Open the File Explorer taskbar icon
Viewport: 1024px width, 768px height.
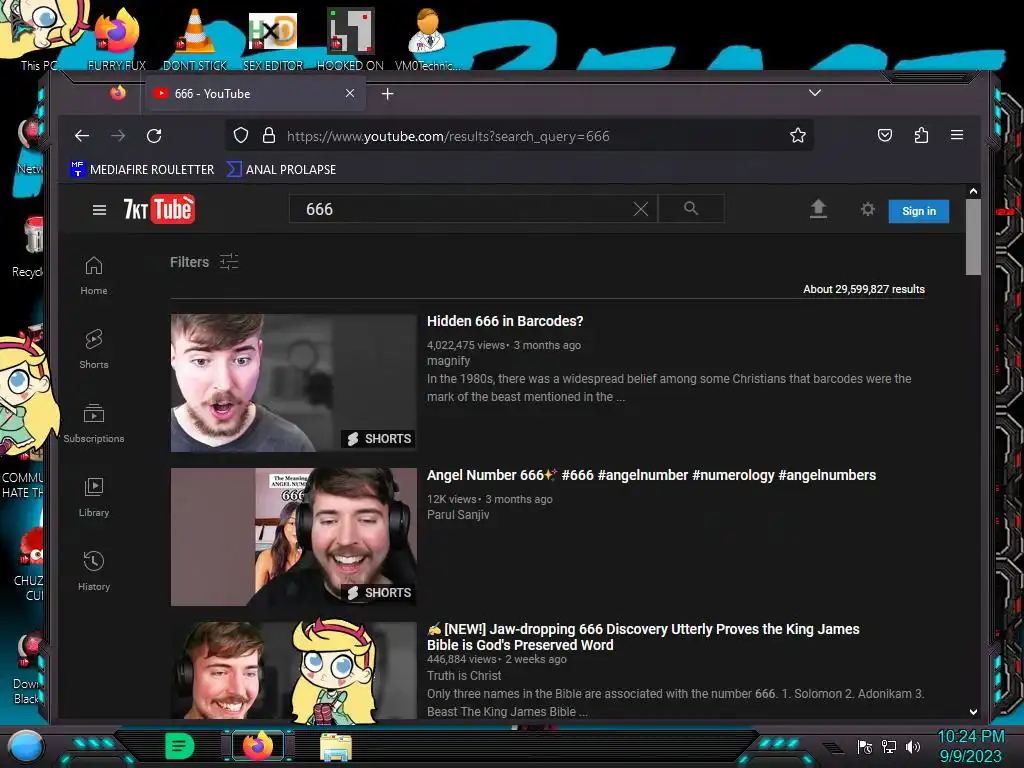(x=336, y=746)
